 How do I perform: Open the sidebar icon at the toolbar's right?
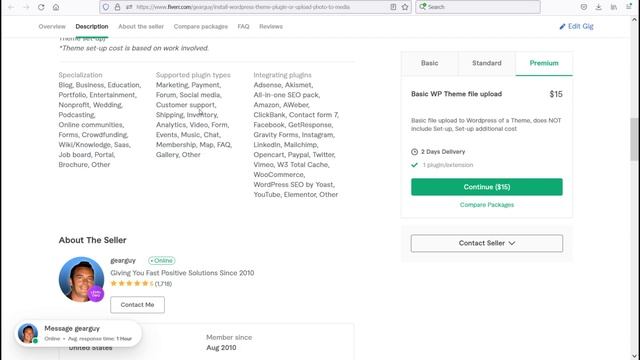coord(629,7)
